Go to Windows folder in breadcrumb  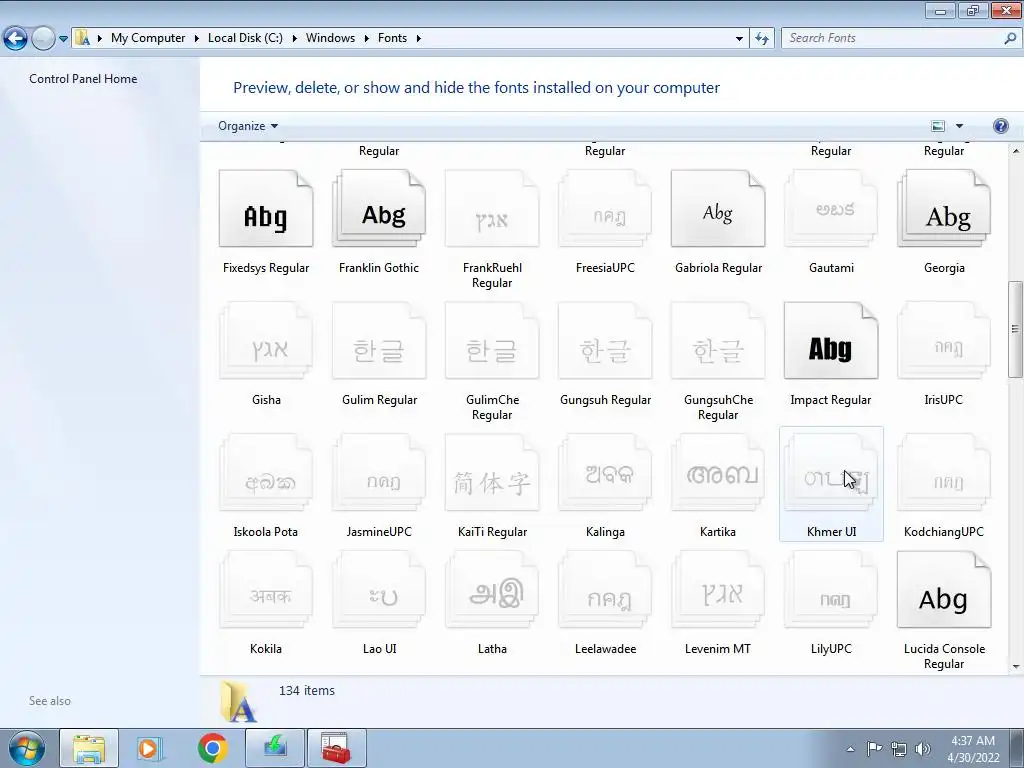tap(330, 38)
